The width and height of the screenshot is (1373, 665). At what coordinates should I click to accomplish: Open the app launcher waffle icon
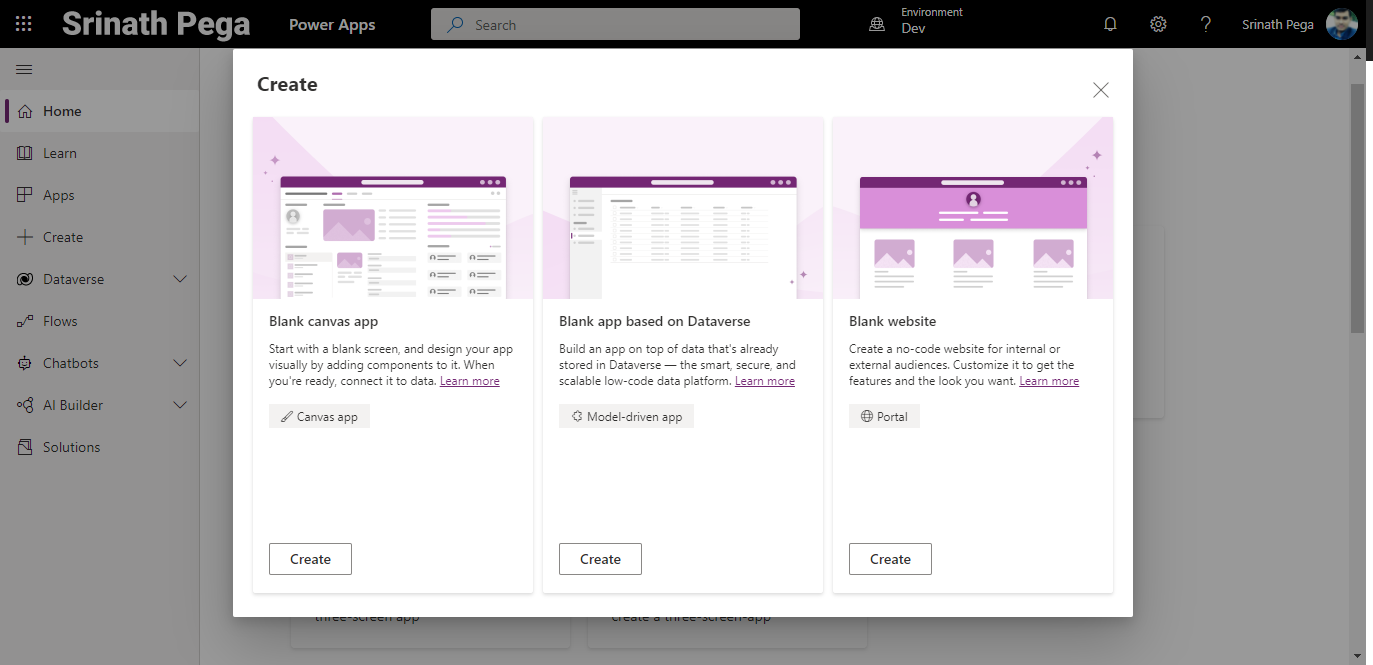[24, 24]
